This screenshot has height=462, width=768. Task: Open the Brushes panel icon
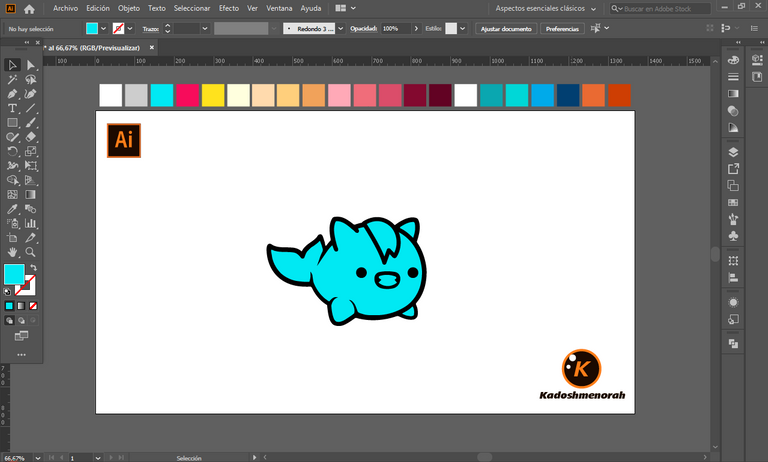click(x=733, y=219)
